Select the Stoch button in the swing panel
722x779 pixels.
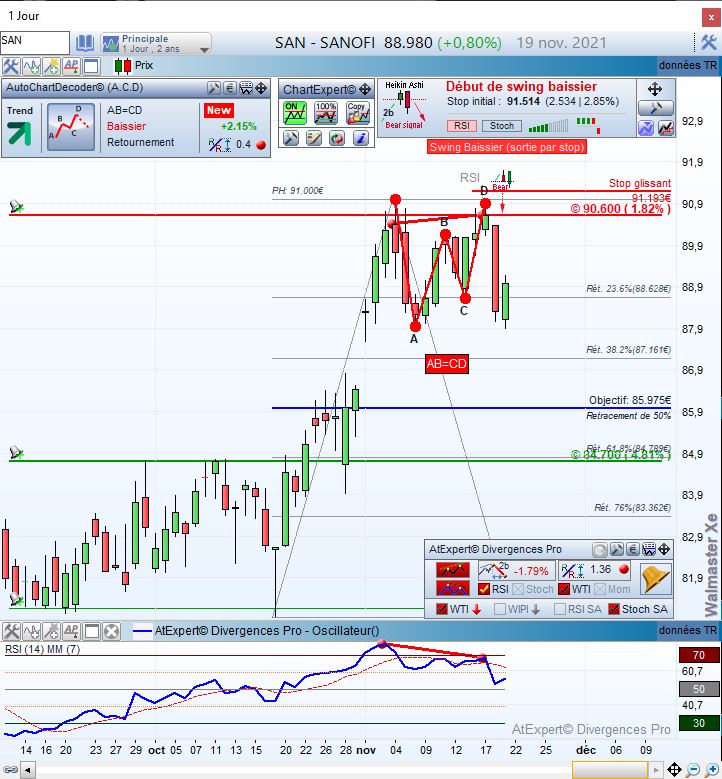(502, 126)
